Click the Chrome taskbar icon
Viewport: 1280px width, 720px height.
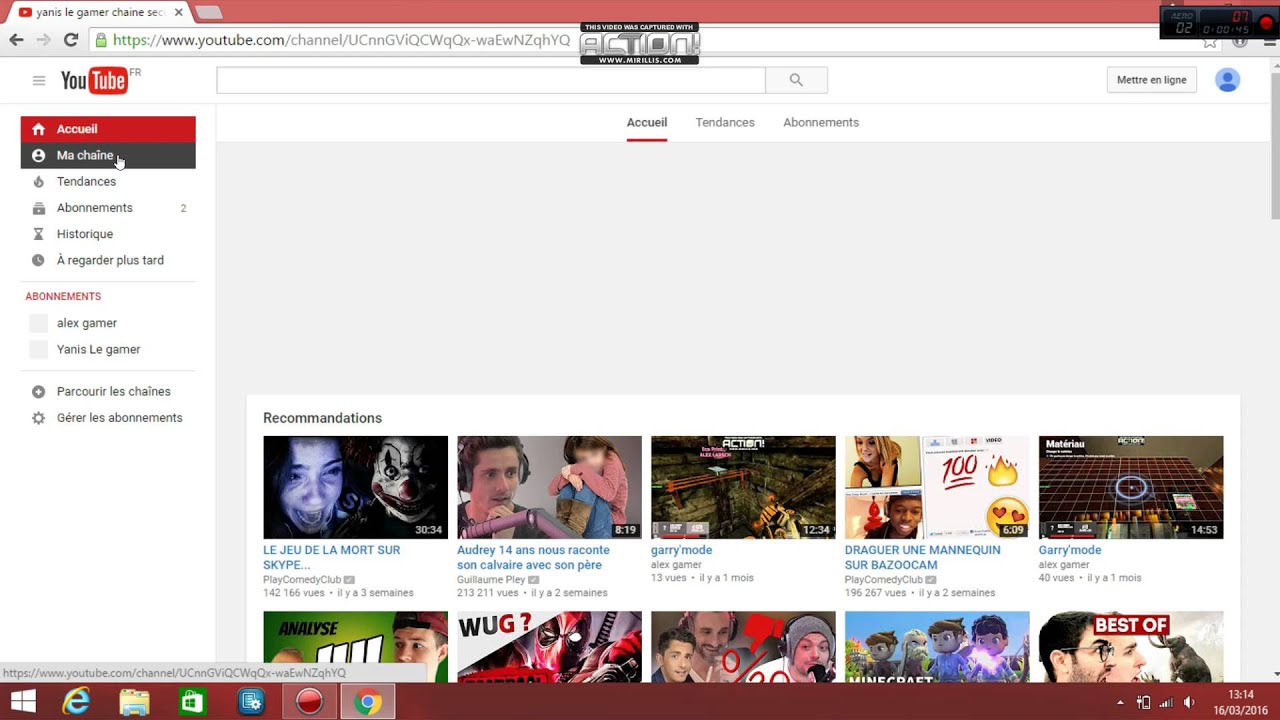tap(367, 702)
